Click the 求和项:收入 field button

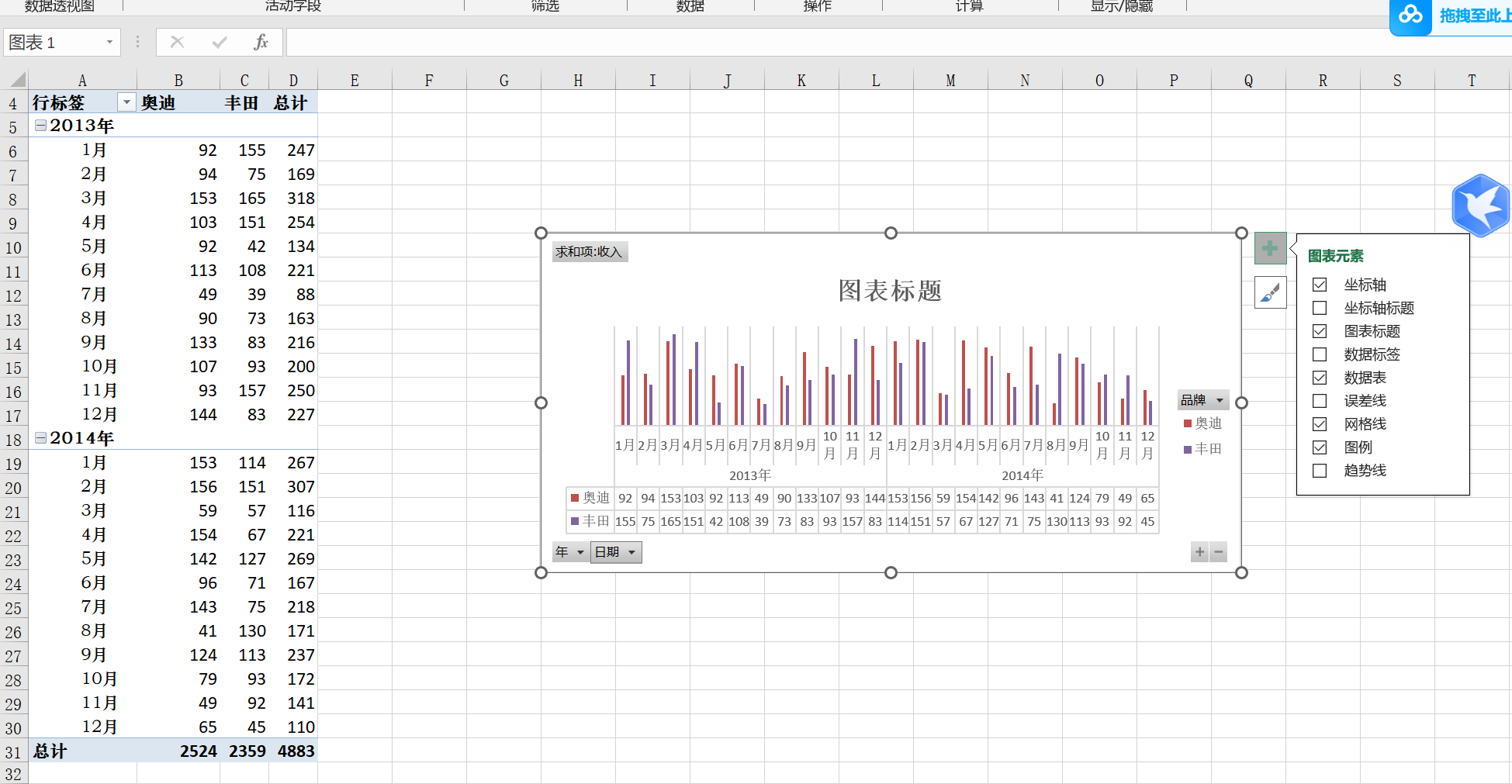point(590,251)
